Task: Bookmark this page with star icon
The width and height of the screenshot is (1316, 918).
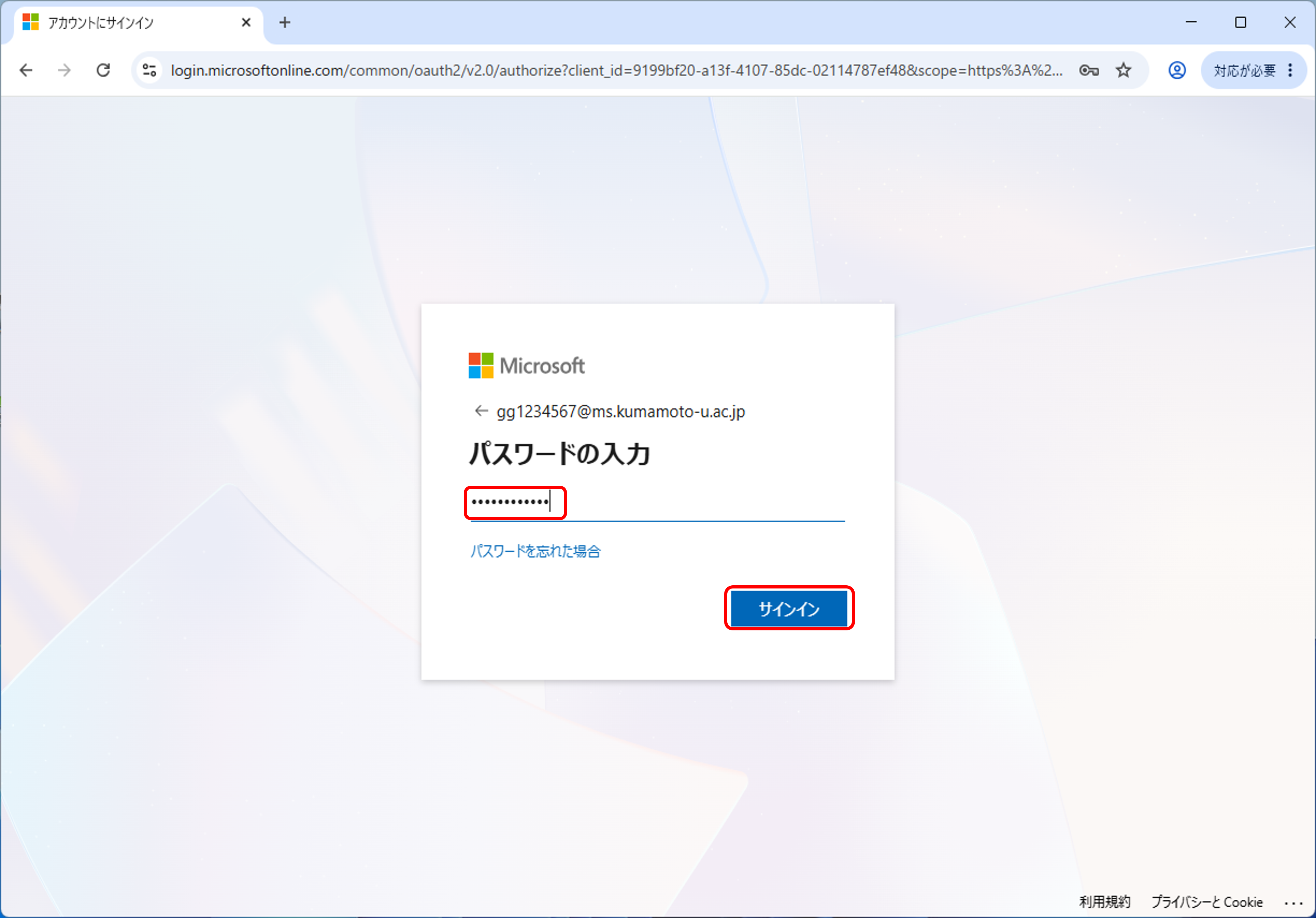Action: tap(1123, 71)
